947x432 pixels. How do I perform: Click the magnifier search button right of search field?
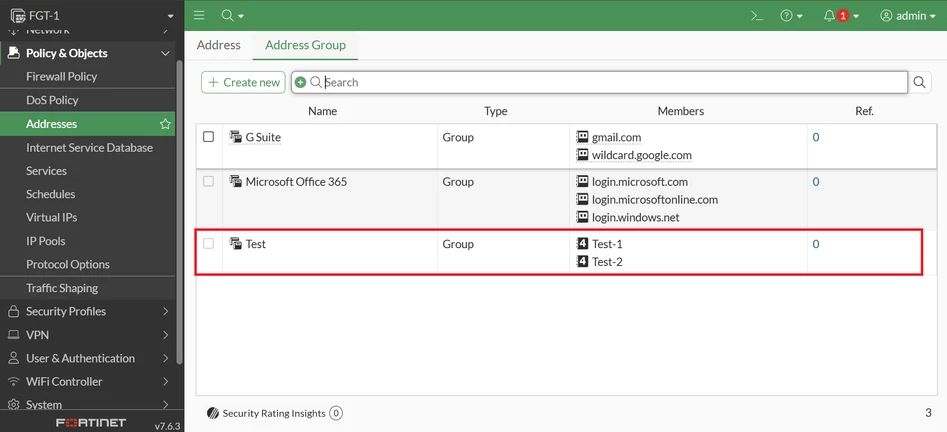pos(919,82)
